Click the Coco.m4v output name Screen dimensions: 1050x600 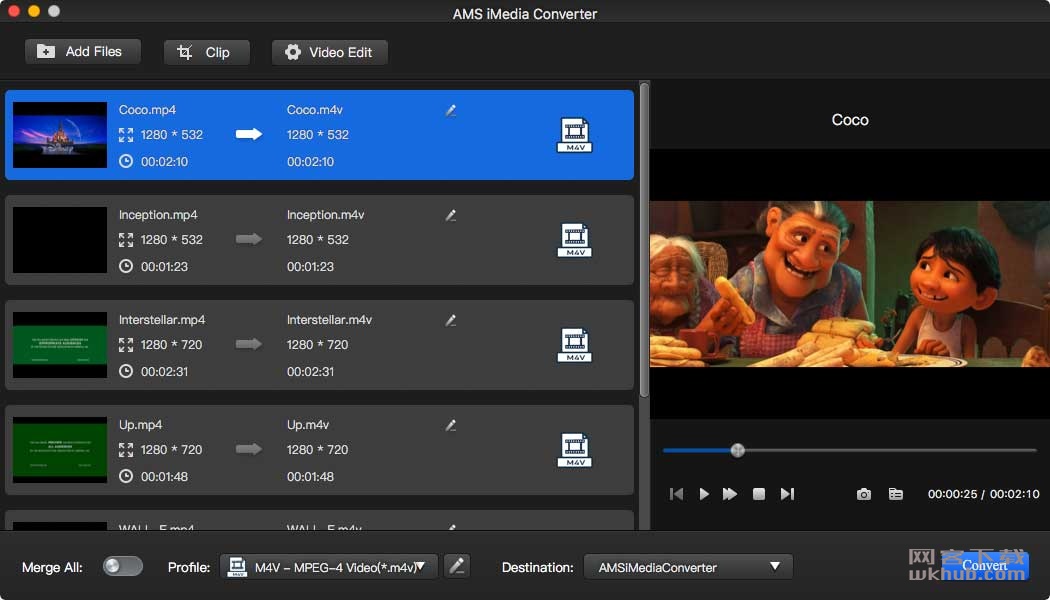click(x=315, y=110)
